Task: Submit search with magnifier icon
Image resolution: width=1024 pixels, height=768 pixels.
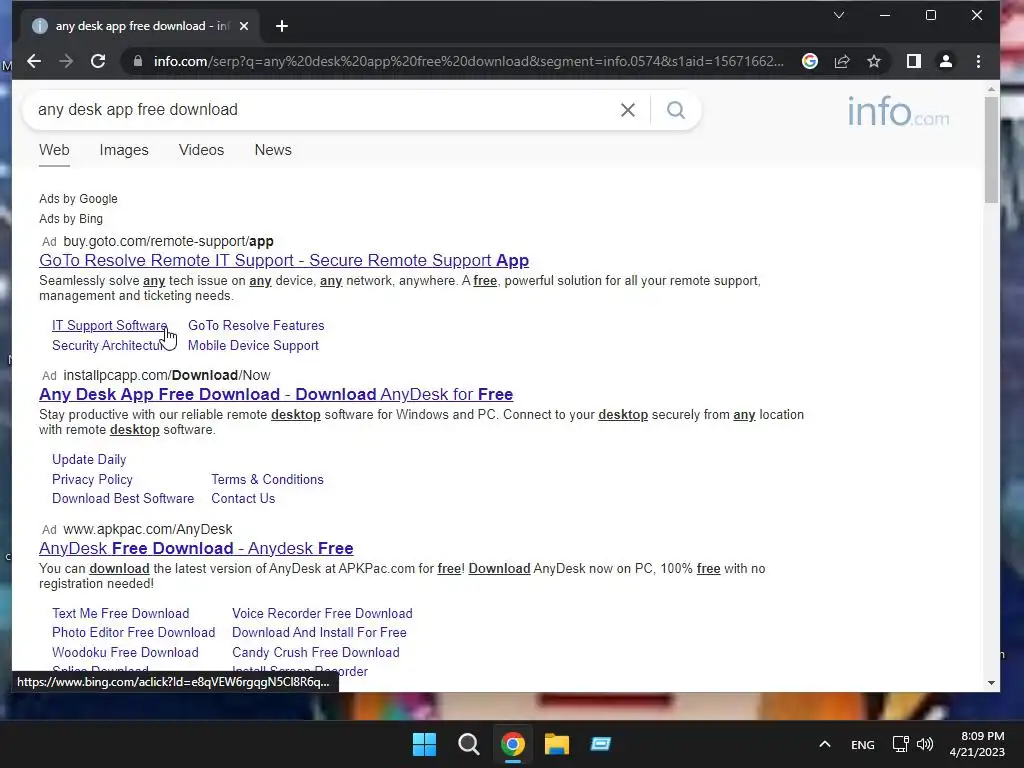Action: coord(676,110)
